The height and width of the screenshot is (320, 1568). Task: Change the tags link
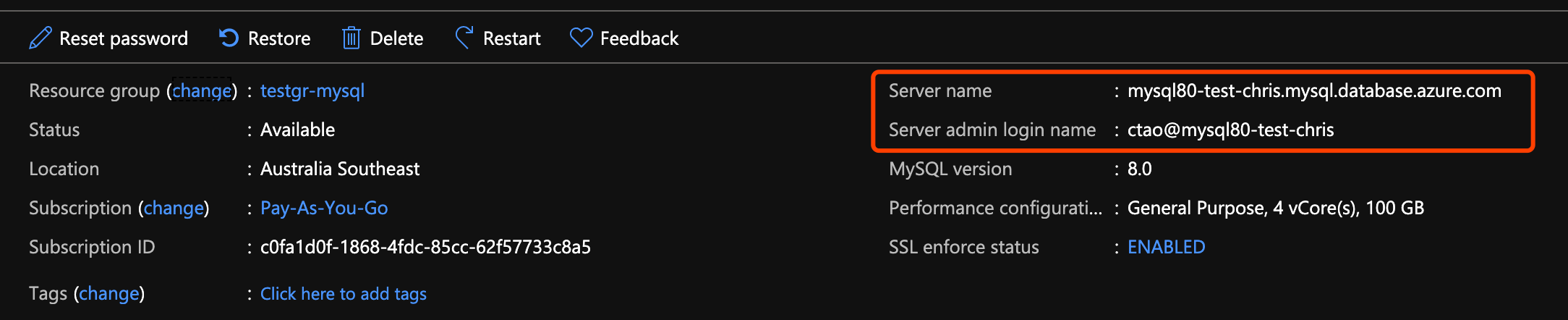pyautogui.click(x=109, y=293)
